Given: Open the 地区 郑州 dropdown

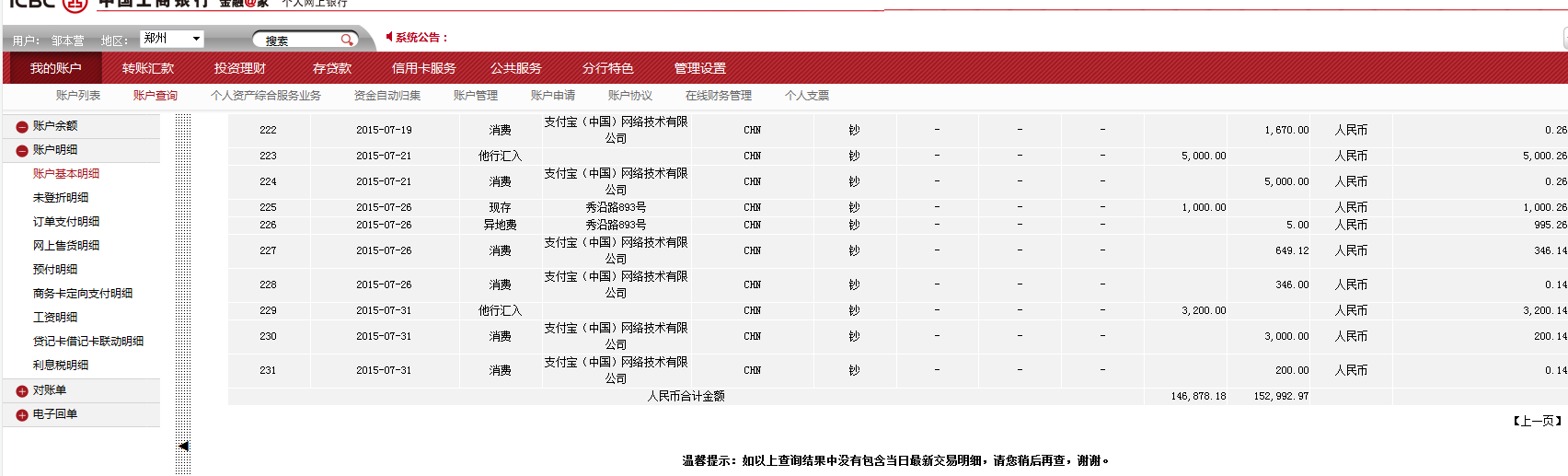Looking at the screenshot, I should coord(171,39).
